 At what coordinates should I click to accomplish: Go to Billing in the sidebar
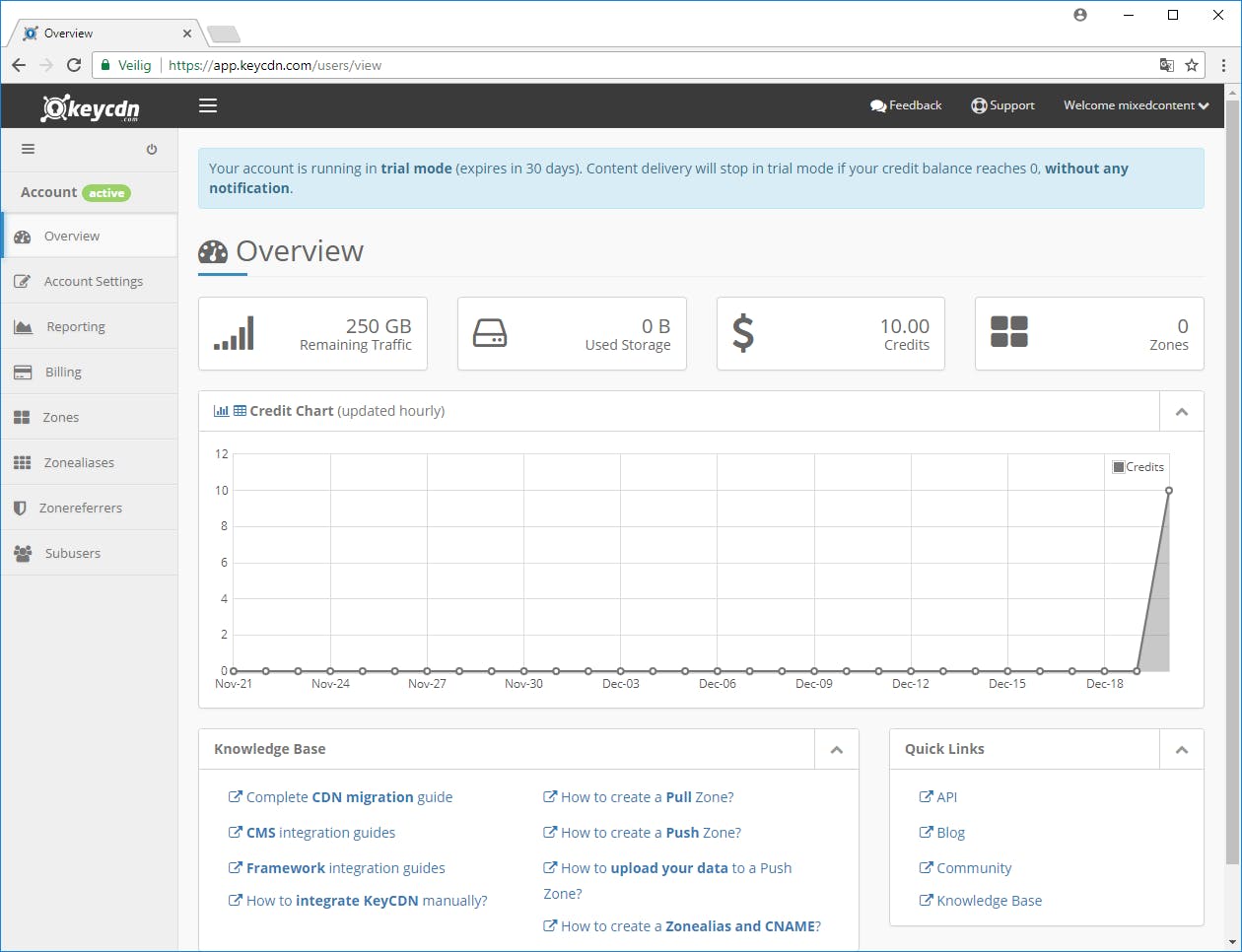click(x=63, y=373)
